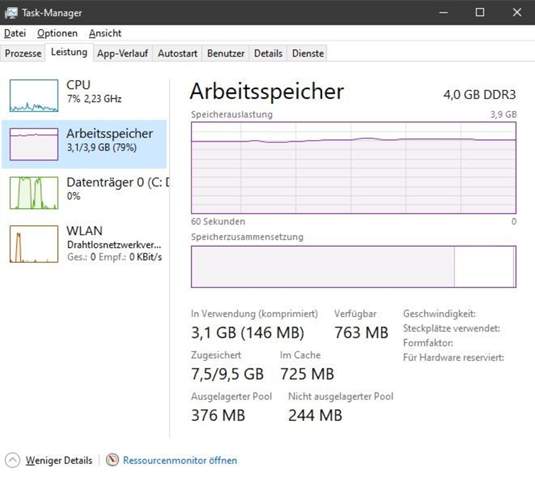
Task: Open the Ressourcenmonitor öffnen link
Action: 180,460
